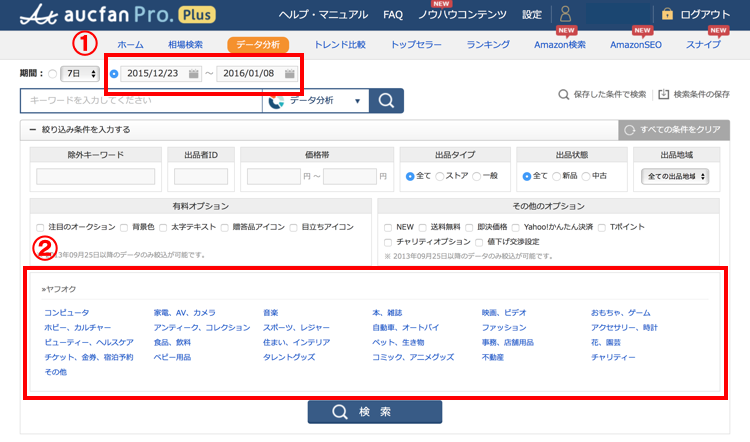
Task: Select the custom date range radio button
Action: point(114,74)
